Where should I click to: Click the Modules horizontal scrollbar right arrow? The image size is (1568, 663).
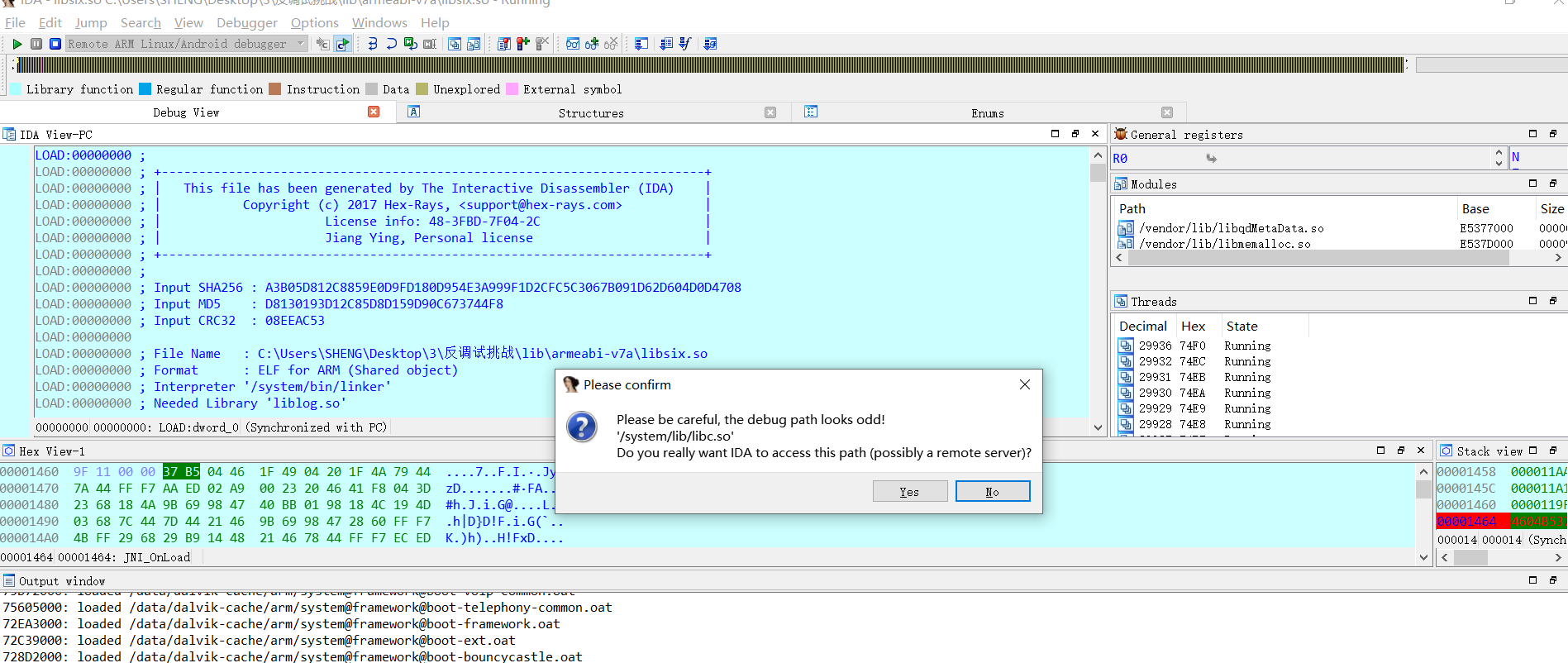coord(1558,258)
